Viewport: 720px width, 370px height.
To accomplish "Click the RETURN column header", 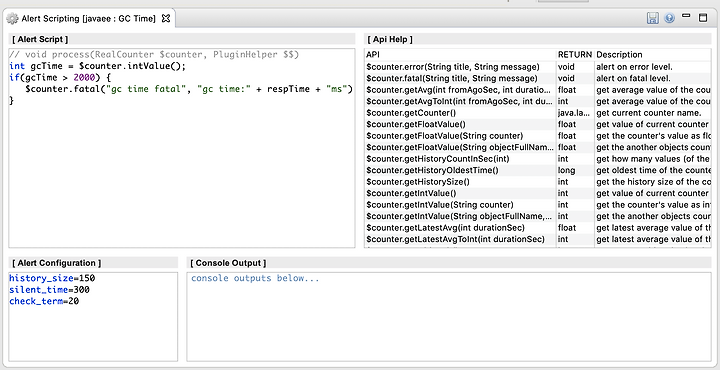I will pos(575,55).
